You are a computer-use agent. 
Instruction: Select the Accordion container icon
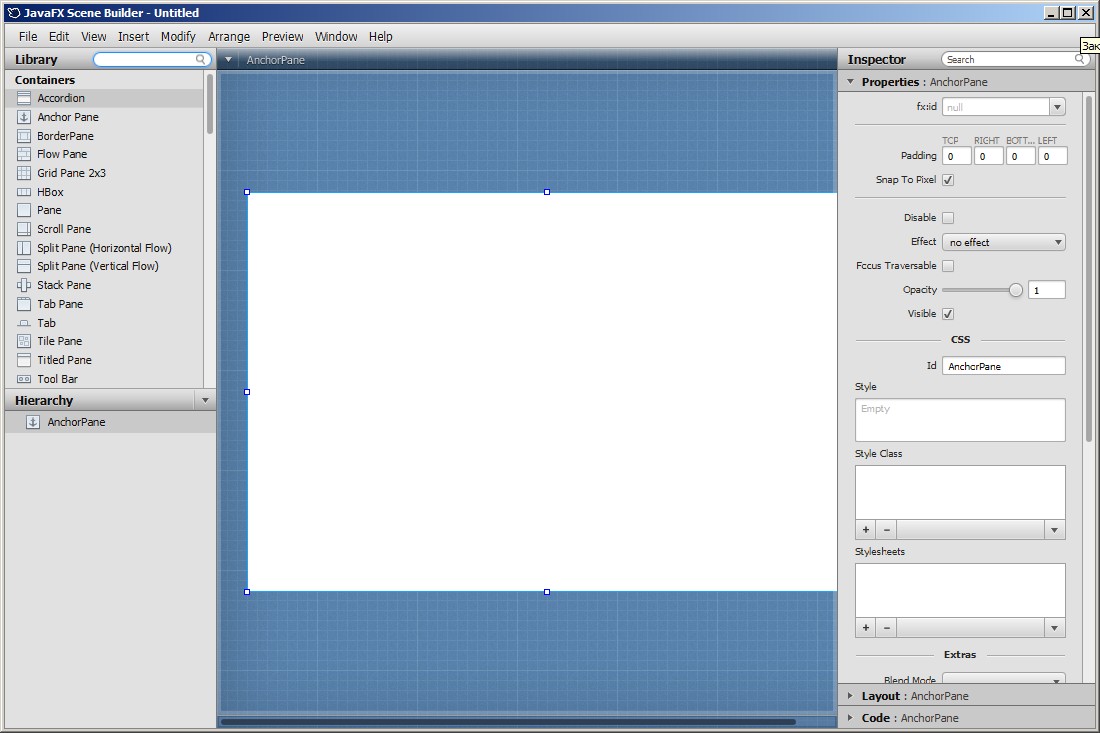(24, 98)
